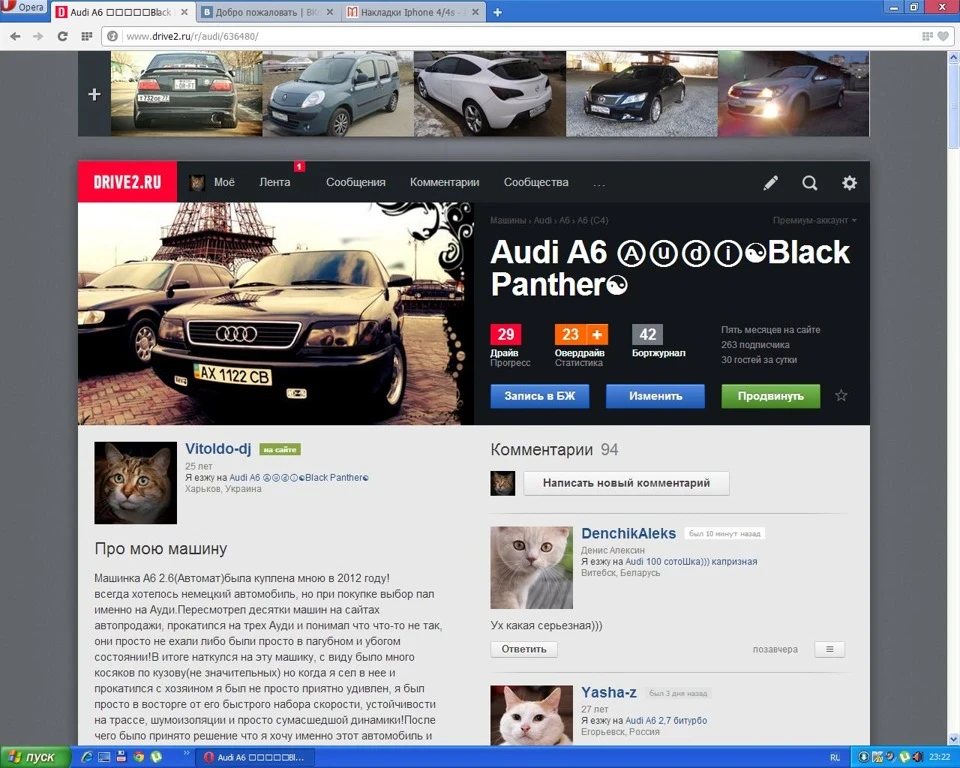Click the 'A6 (C4)' breadcrumb link
Image resolution: width=960 pixels, height=768 pixels.
tap(592, 220)
